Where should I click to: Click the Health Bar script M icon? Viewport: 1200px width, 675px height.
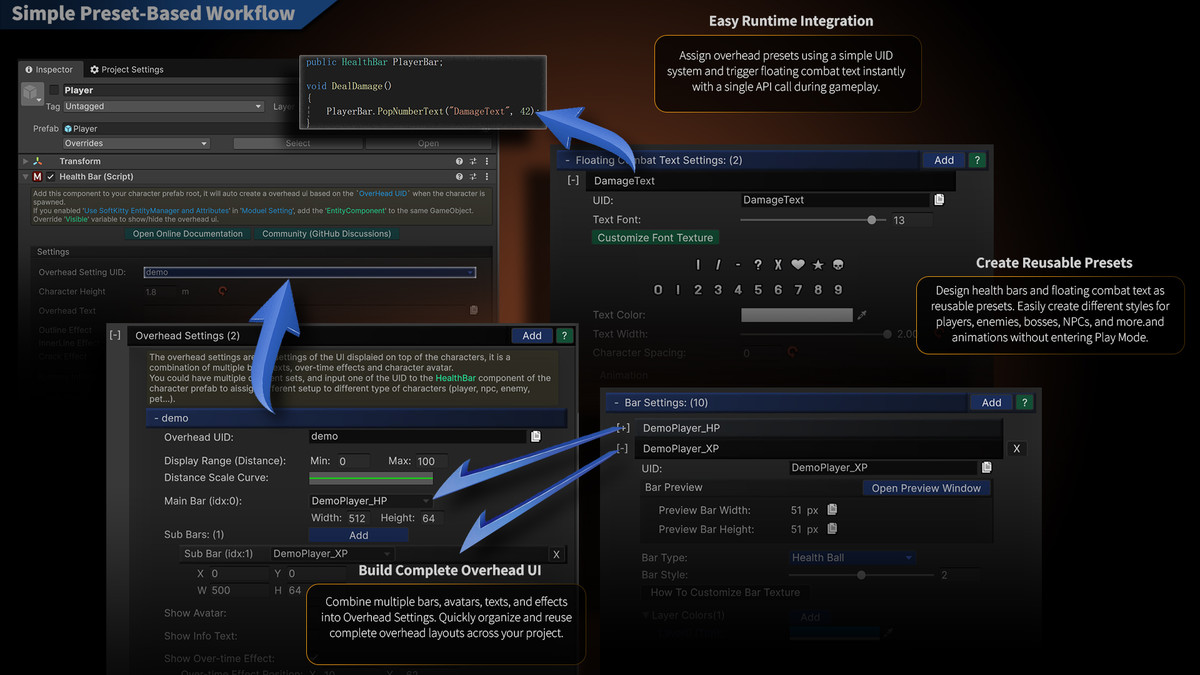[37, 177]
